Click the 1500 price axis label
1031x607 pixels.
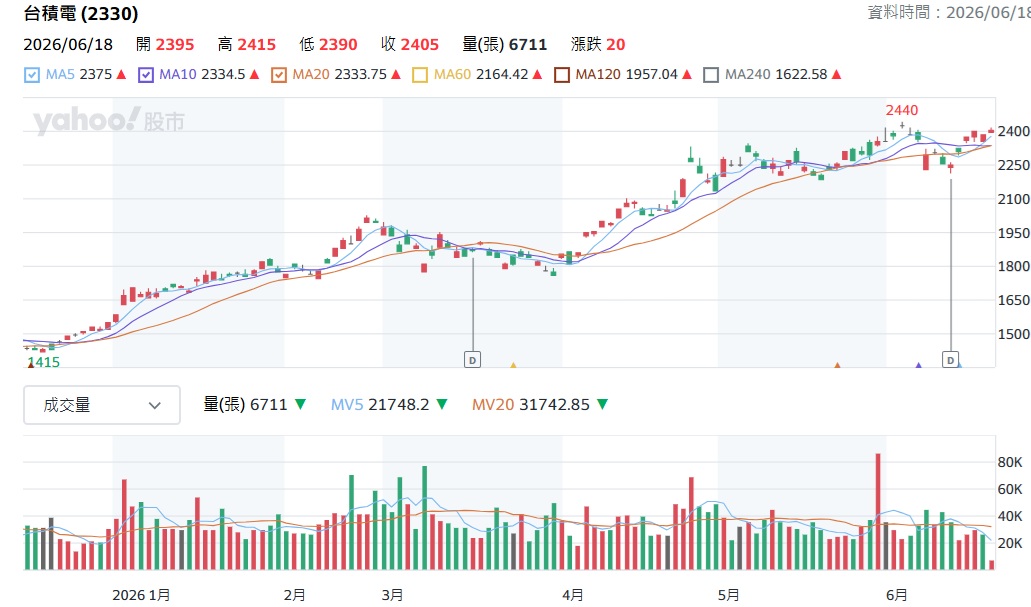coord(1013,334)
